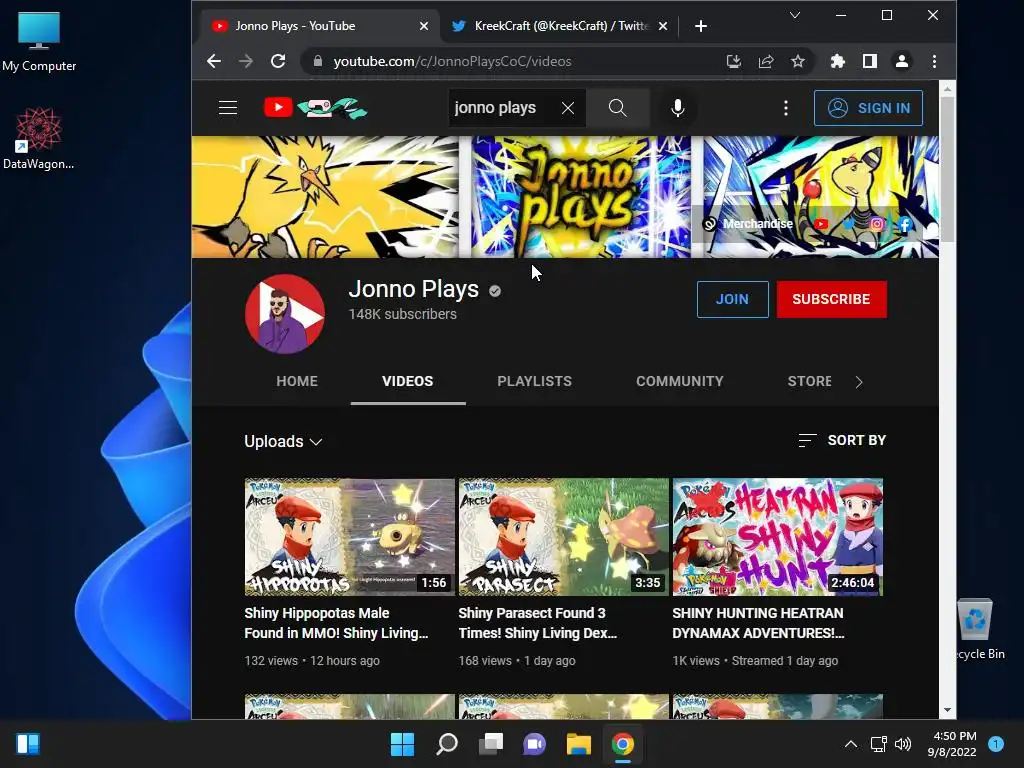Open Chrome three-dot menu

(935, 61)
